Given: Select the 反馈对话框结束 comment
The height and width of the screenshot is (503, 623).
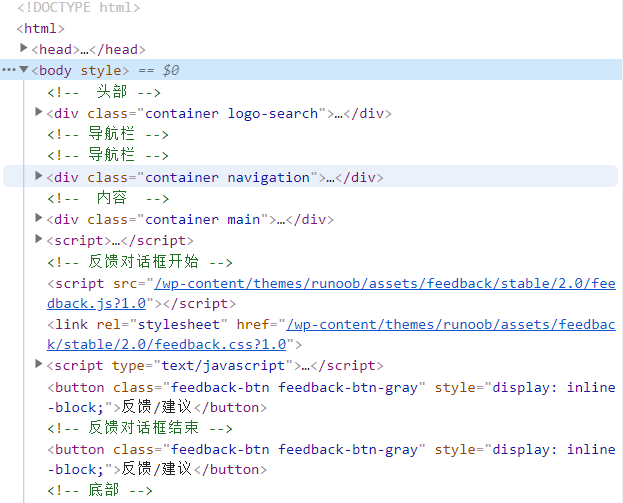Looking at the screenshot, I should pos(140,428).
